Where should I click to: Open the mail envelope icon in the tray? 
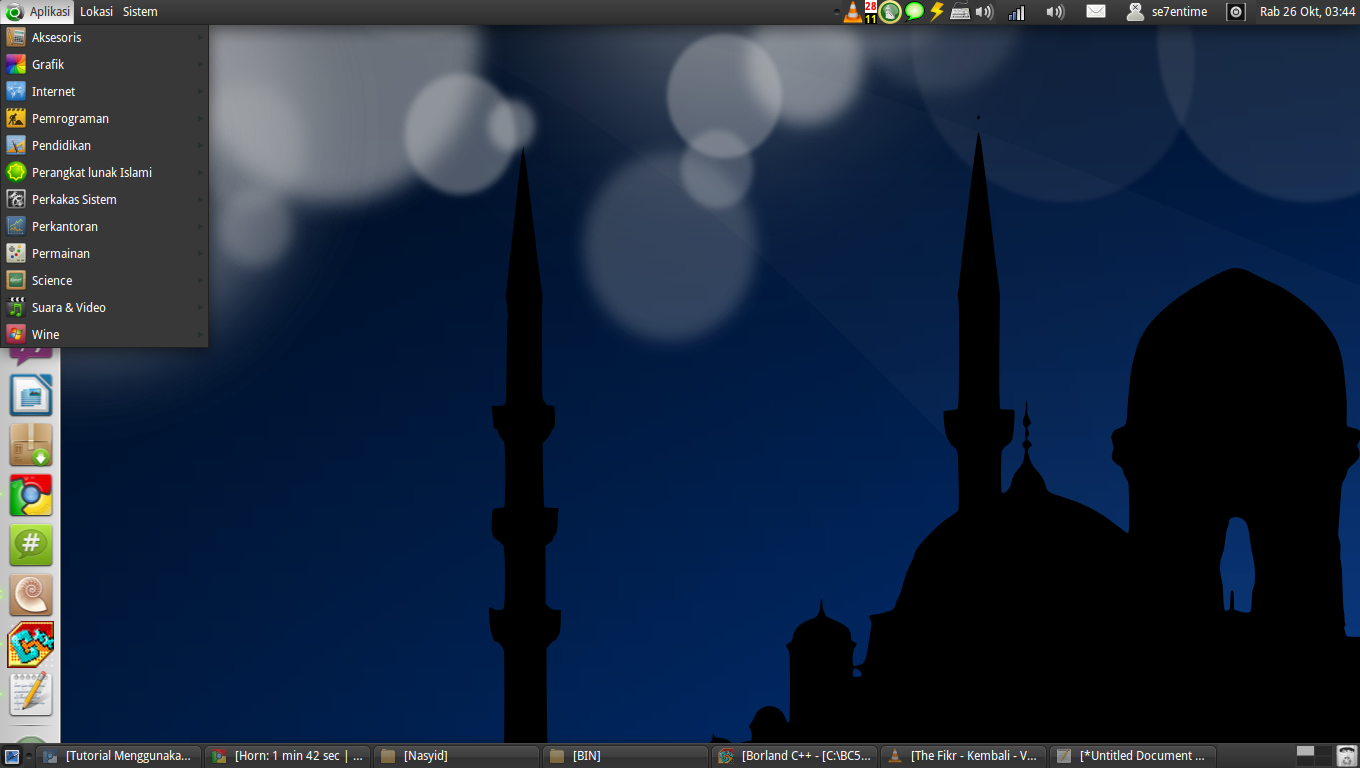[x=1095, y=11]
